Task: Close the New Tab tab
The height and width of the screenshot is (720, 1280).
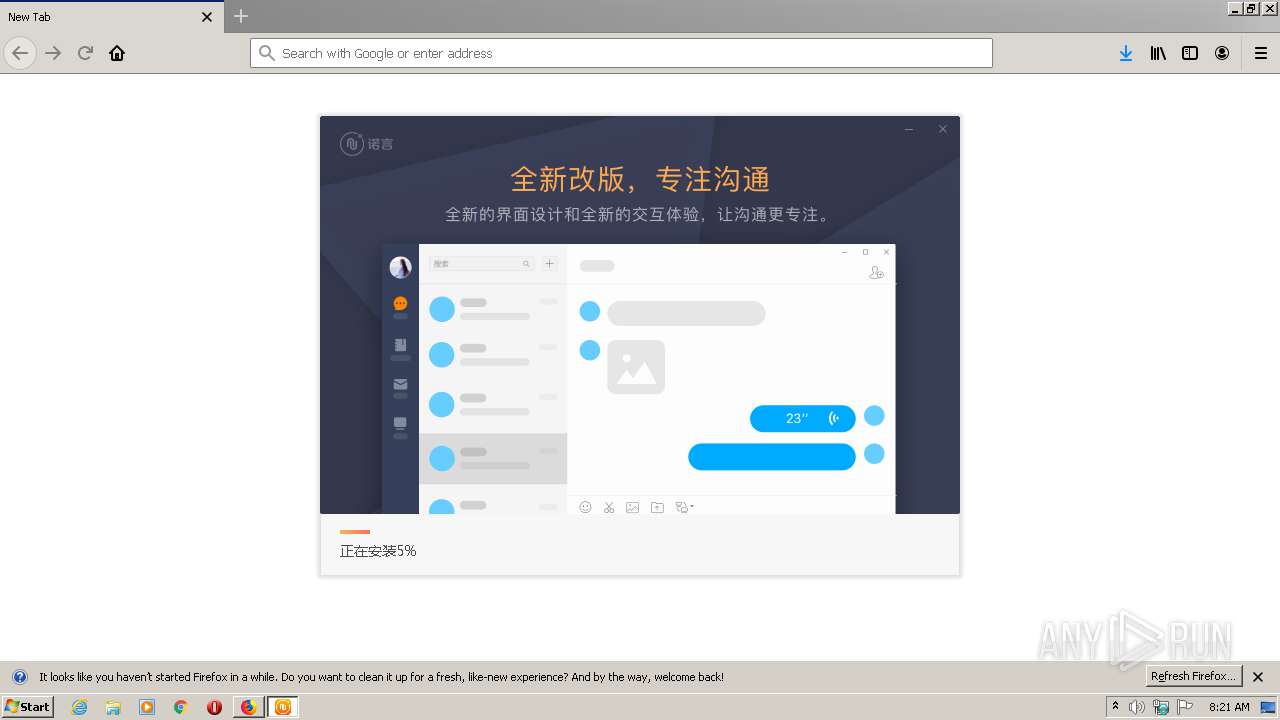Action: [x=207, y=17]
